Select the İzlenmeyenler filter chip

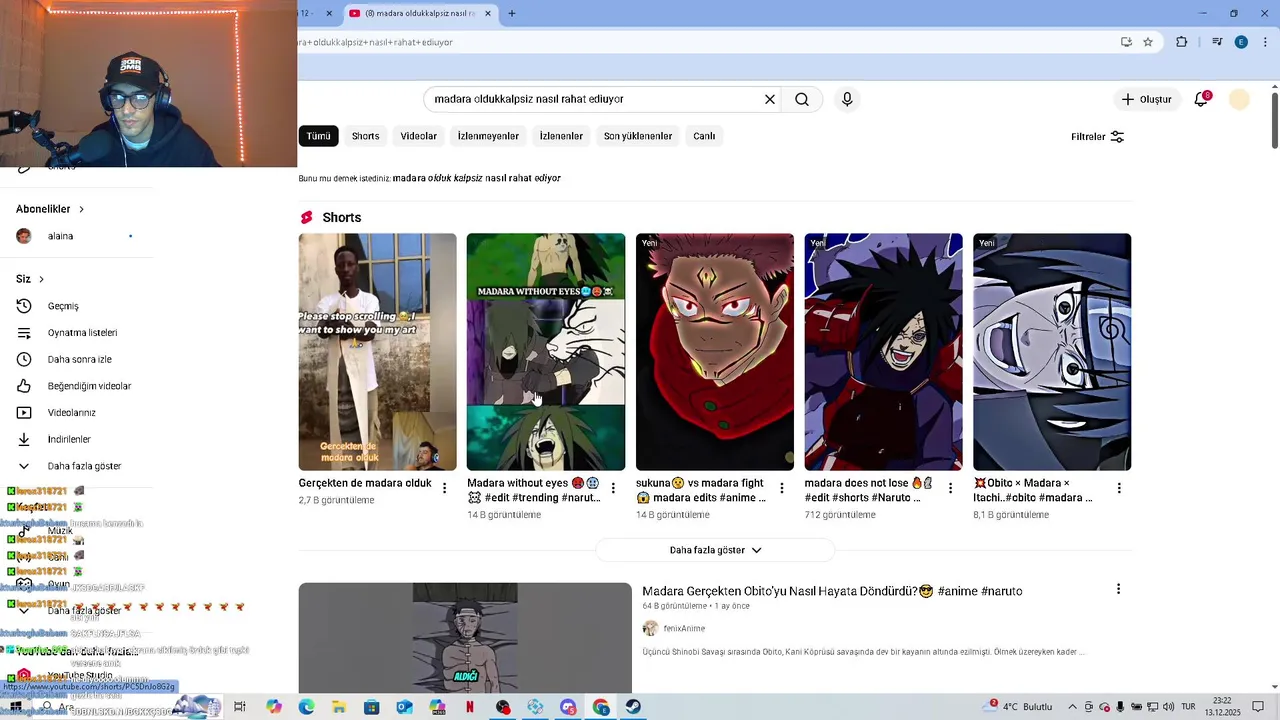coord(488,136)
